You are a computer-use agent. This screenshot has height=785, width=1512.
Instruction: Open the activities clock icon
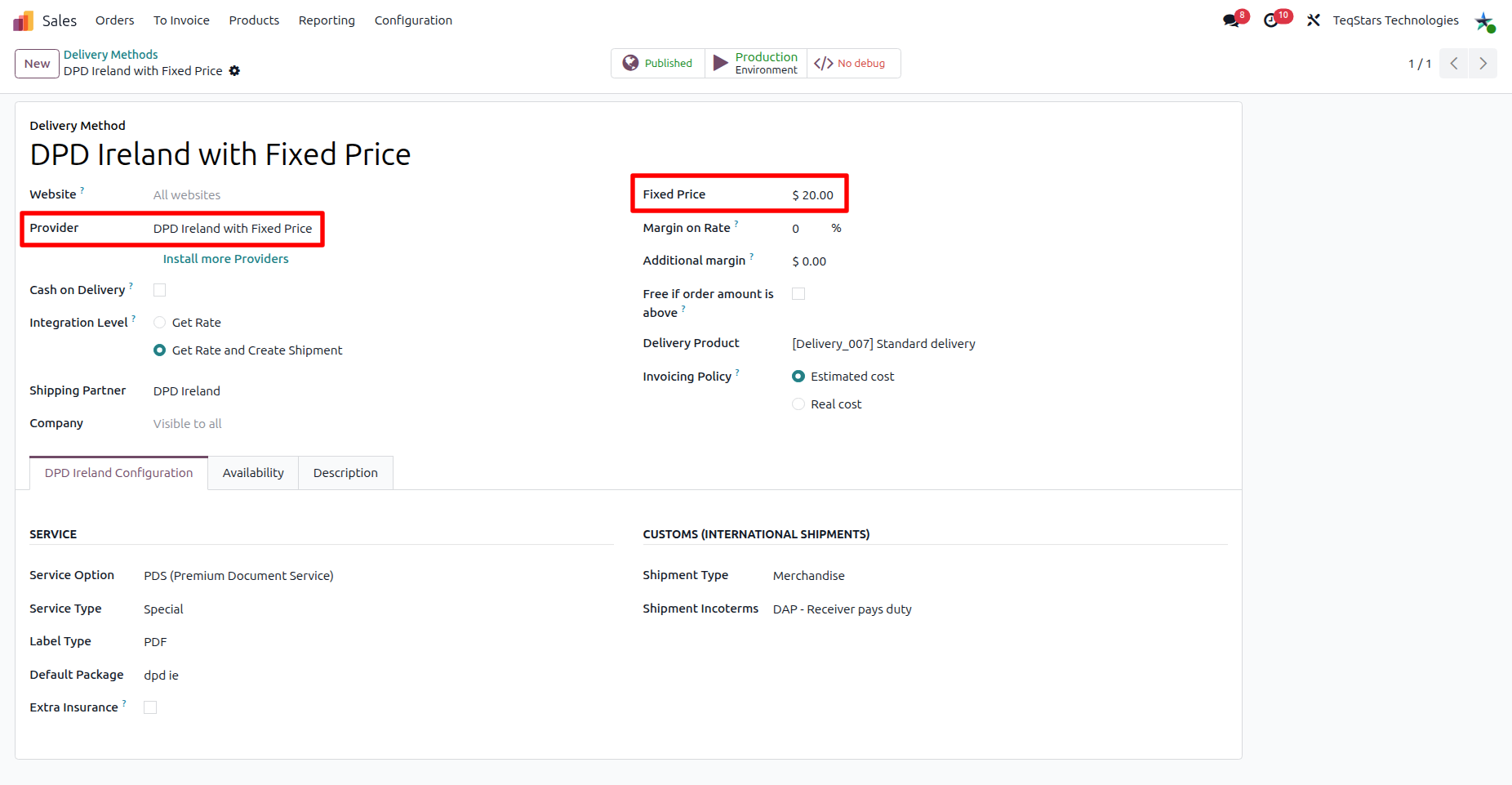[x=1271, y=20]
